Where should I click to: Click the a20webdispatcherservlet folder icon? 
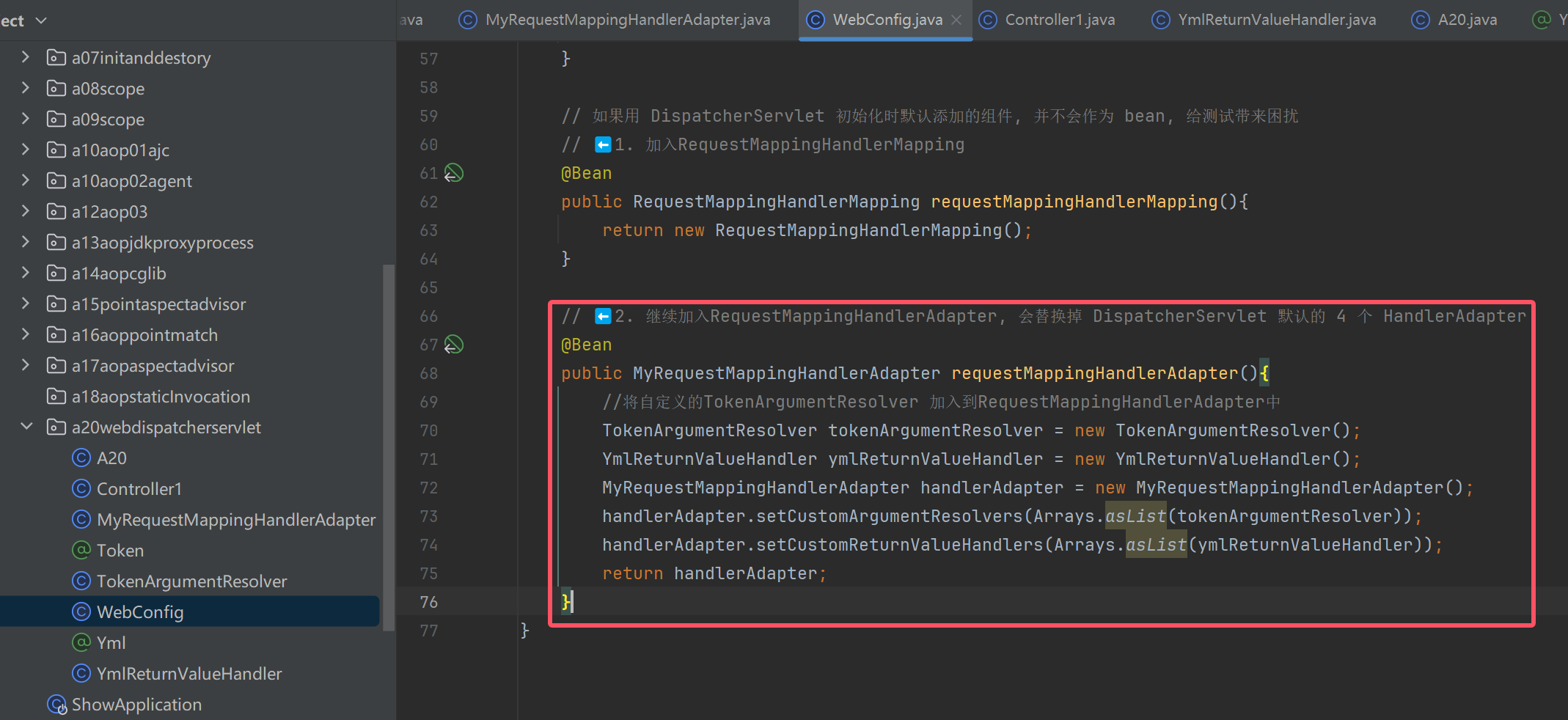click(56, 427)
